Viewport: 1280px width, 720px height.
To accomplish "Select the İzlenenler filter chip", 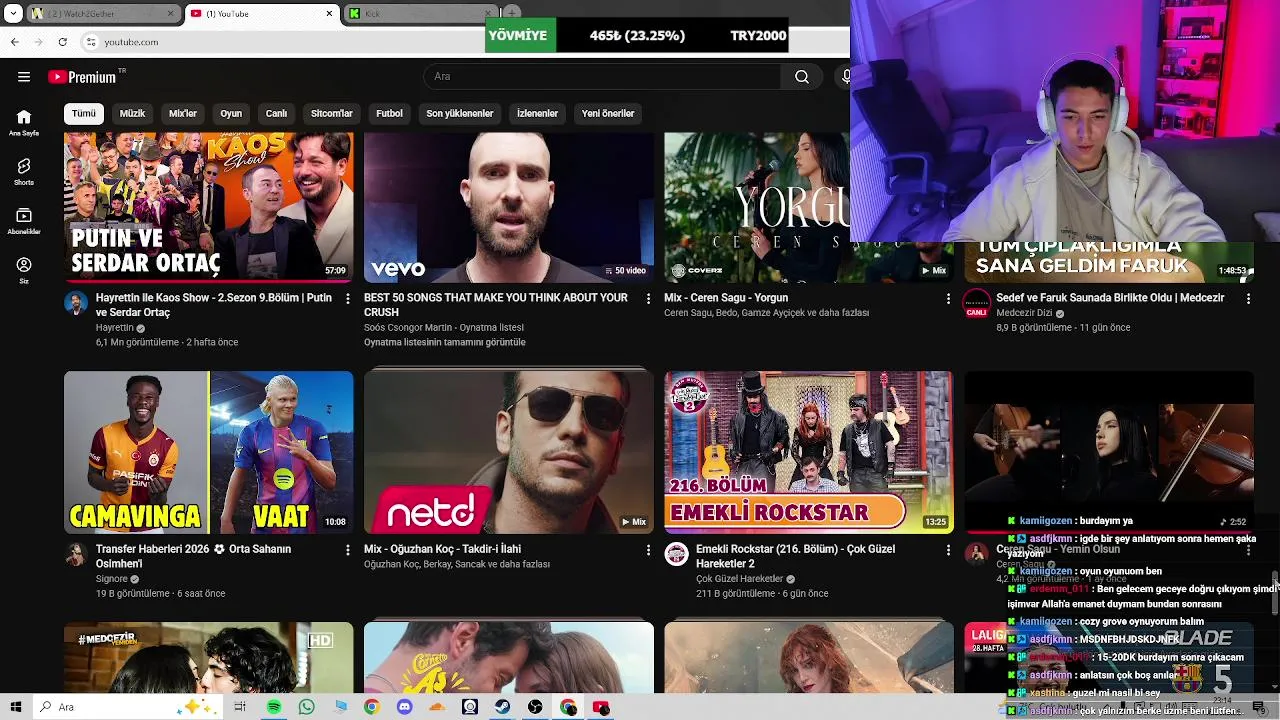I will pos(537,113).
